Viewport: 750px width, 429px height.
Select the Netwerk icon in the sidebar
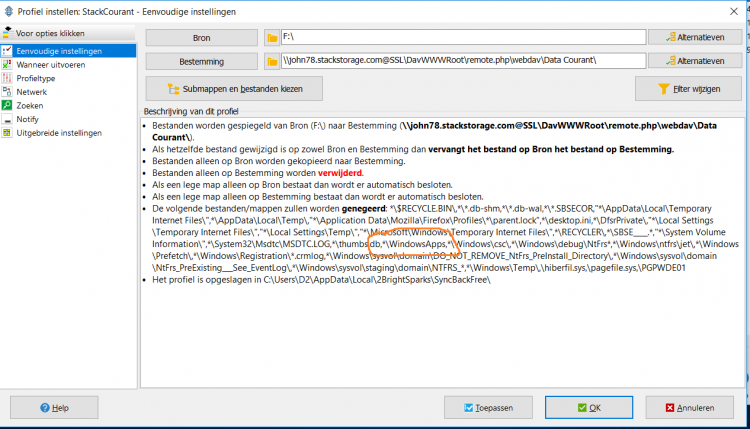click(8, 91)
